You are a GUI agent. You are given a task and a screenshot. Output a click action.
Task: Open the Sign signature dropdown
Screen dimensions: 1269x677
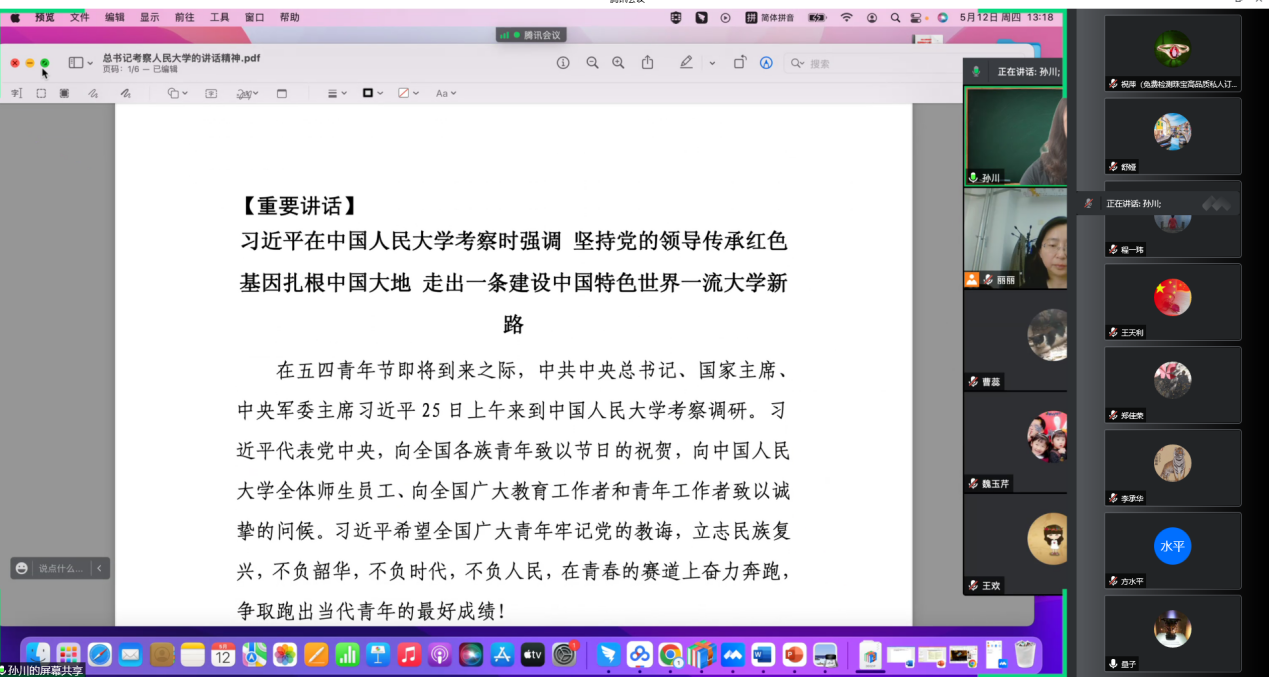click(247, 93)
